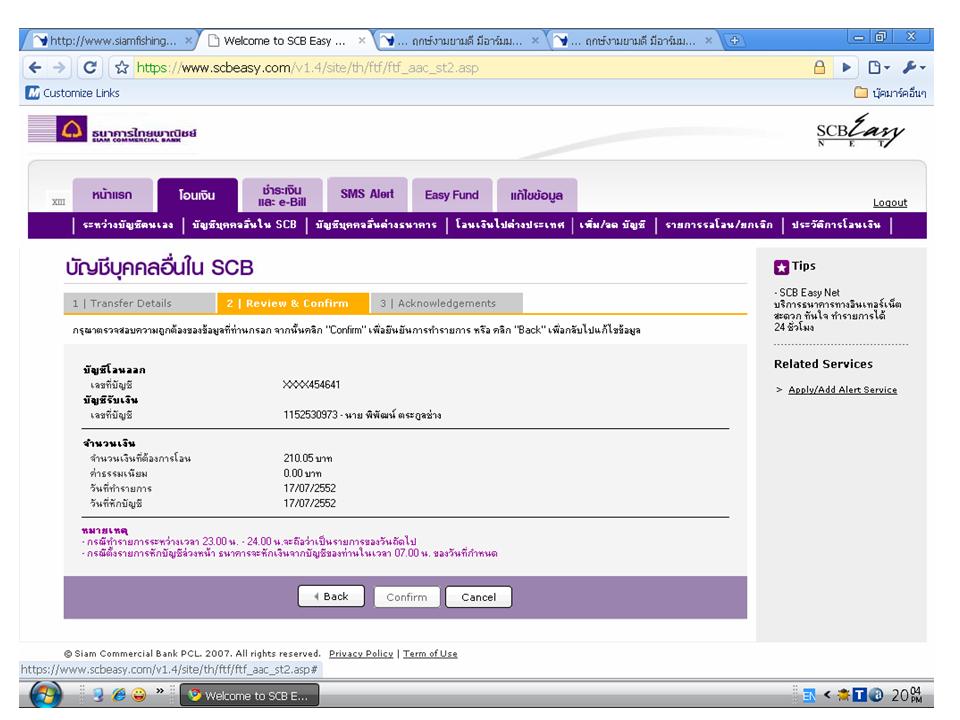Click step 1 Transfer Details

pyautogui.click(x=140, y=303)
